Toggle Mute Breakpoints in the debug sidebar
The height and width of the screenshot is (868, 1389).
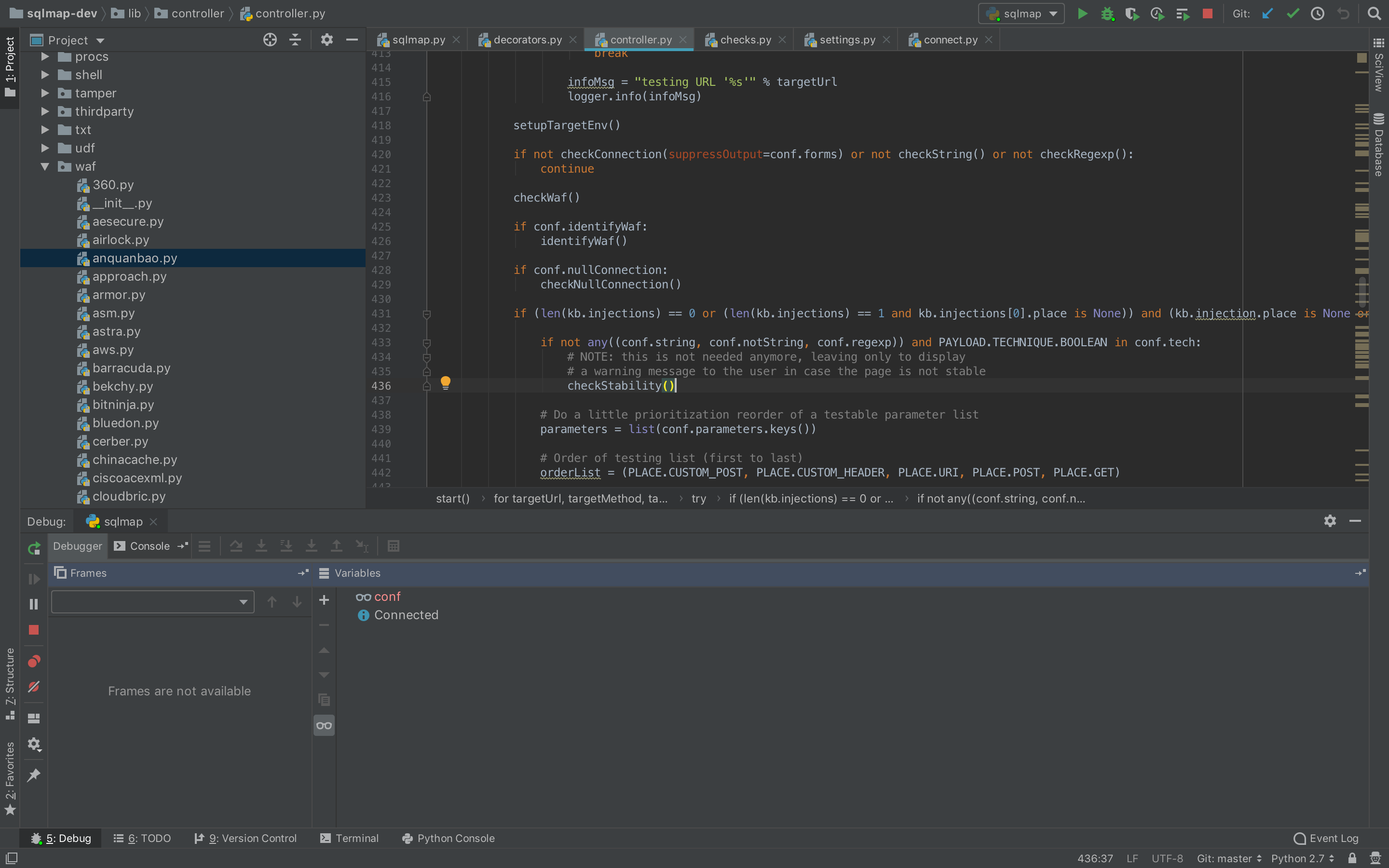click(34, 687)
